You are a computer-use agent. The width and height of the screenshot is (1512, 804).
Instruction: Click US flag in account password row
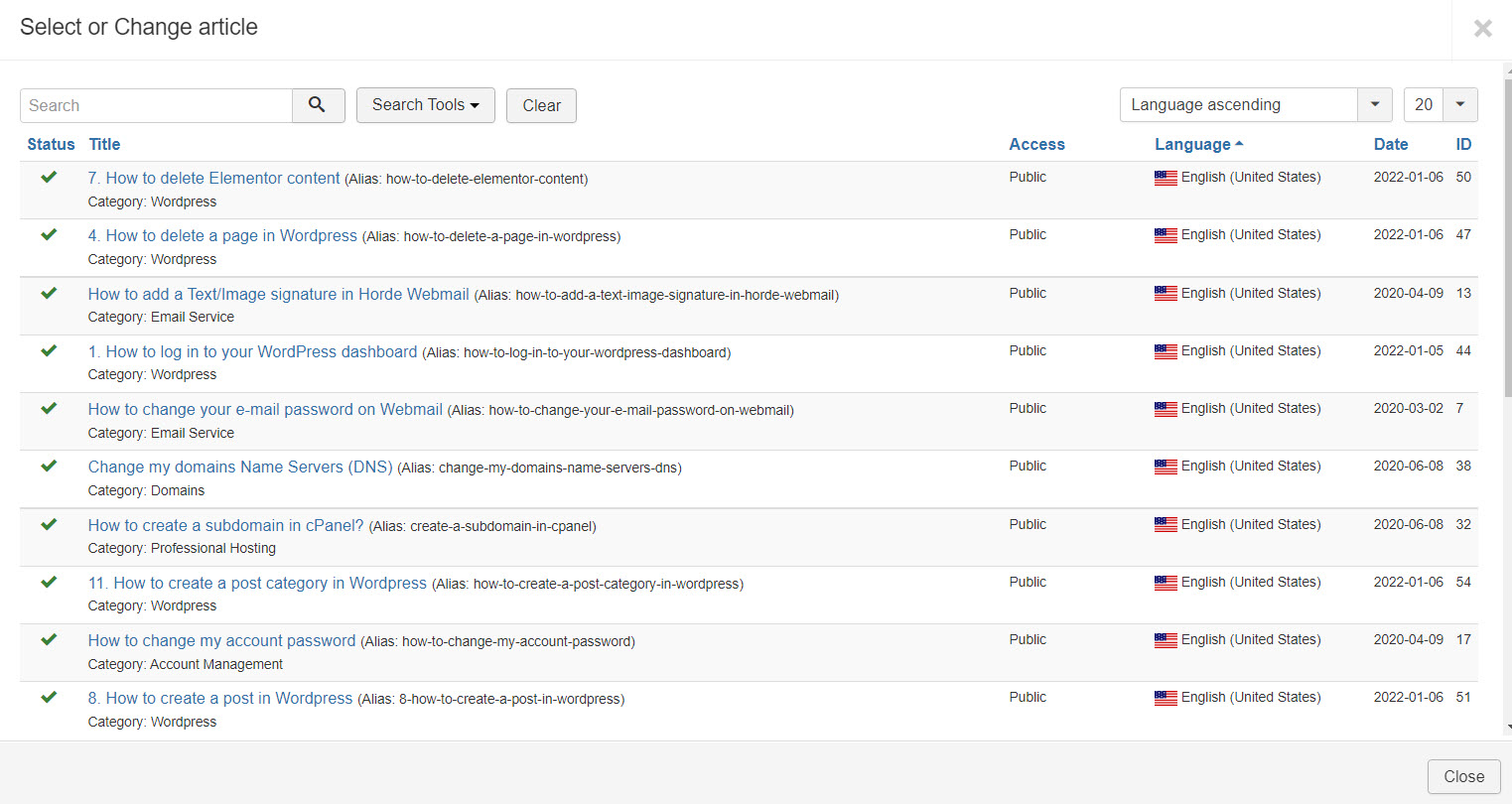pos(1166,640)
